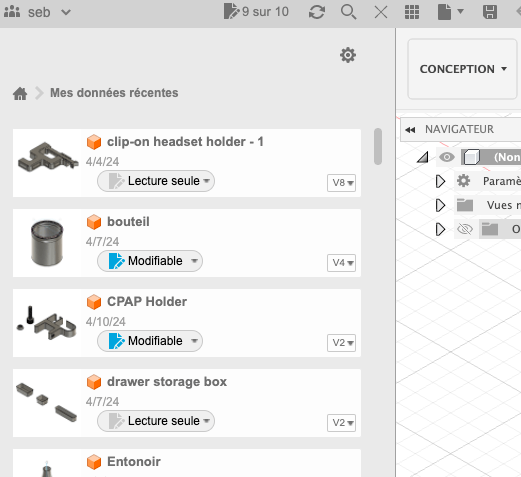Open Lecture seule dropdown for clip-on headset holder
This screenshot has width=521, height=477.
(156, 181)
